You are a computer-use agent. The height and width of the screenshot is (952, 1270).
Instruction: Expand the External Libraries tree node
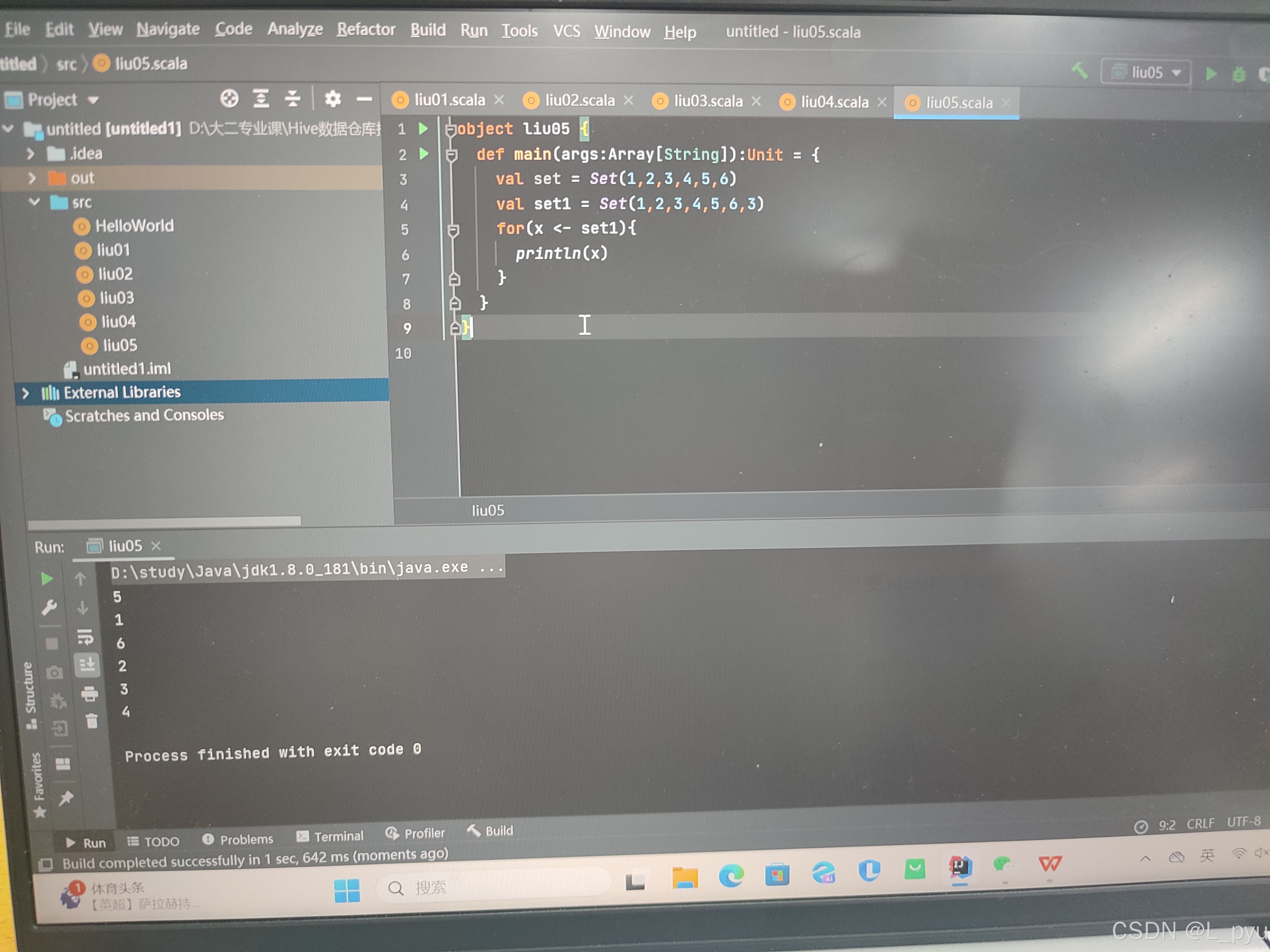tap(25, 393)
